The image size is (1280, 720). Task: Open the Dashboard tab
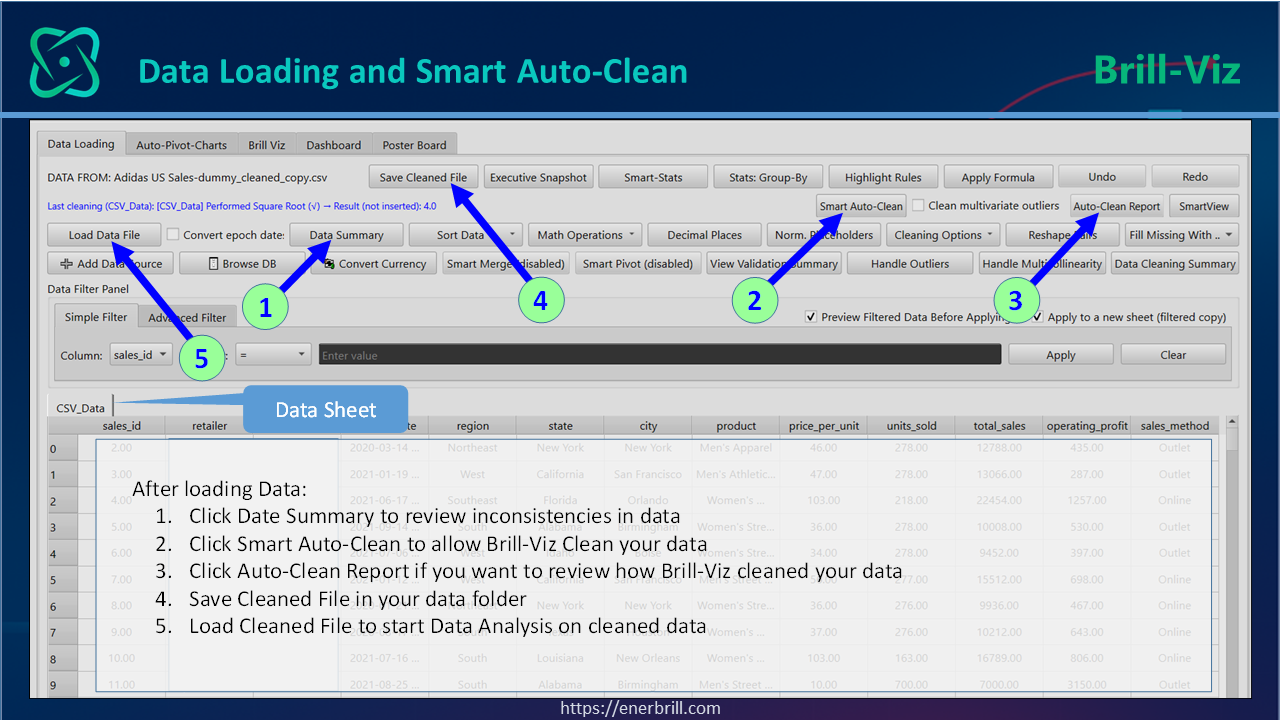334,145
